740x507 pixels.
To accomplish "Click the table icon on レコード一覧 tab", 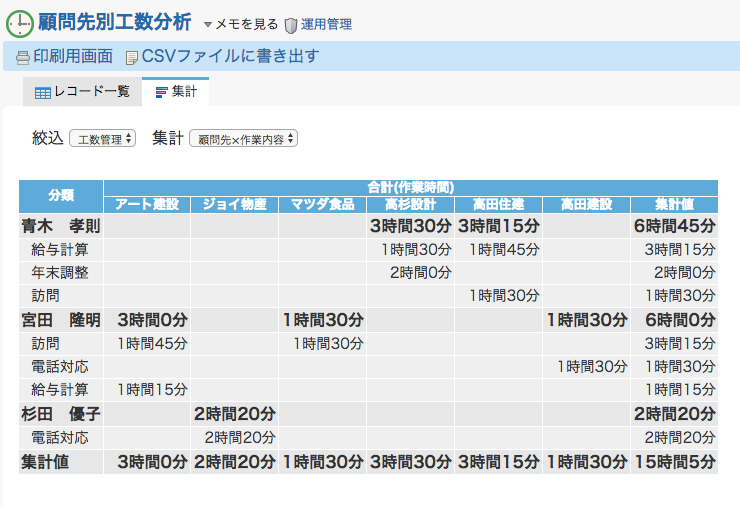I will (x=43, y=93).
